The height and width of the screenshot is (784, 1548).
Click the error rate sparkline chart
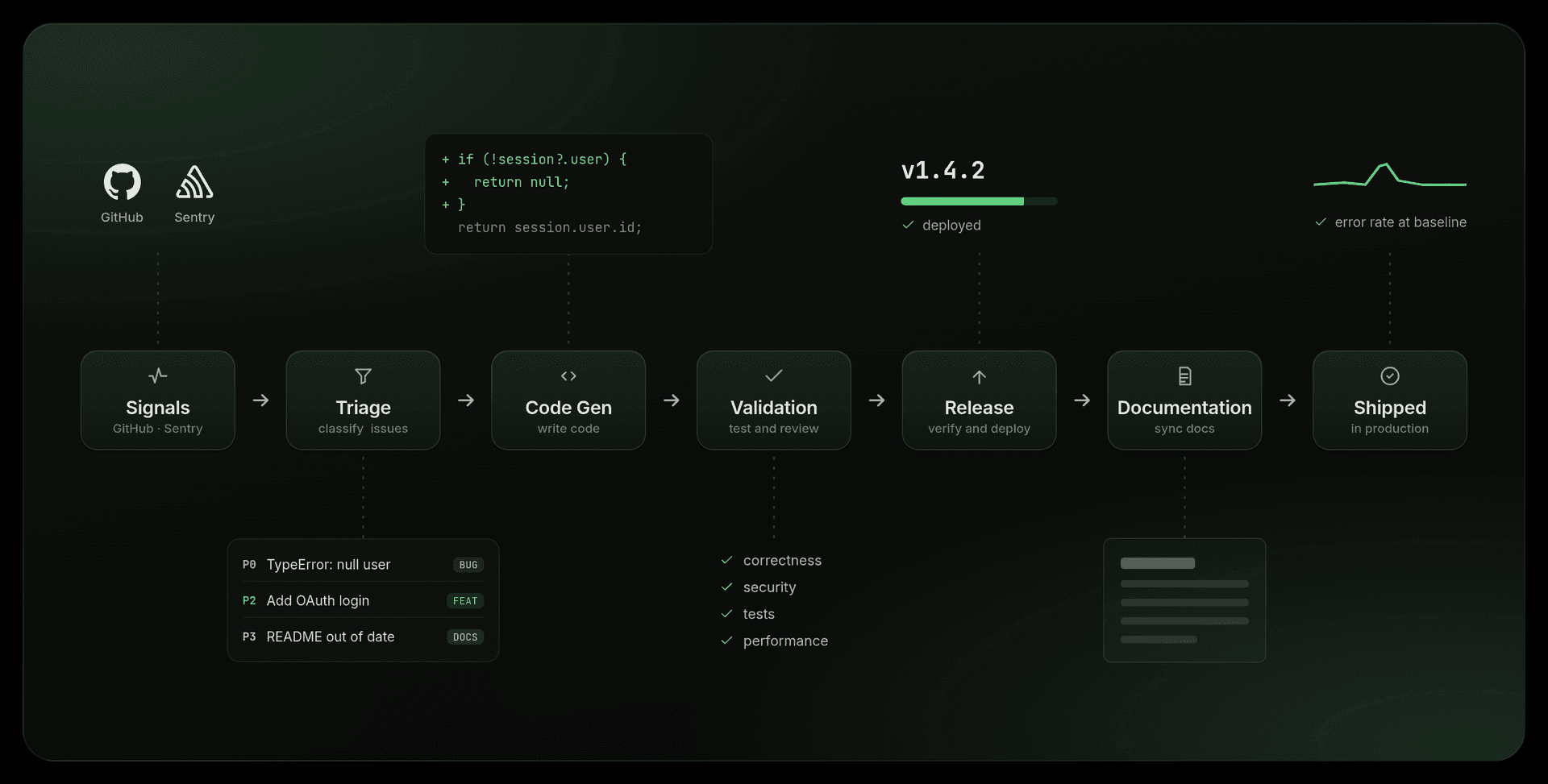[1390, 175]
